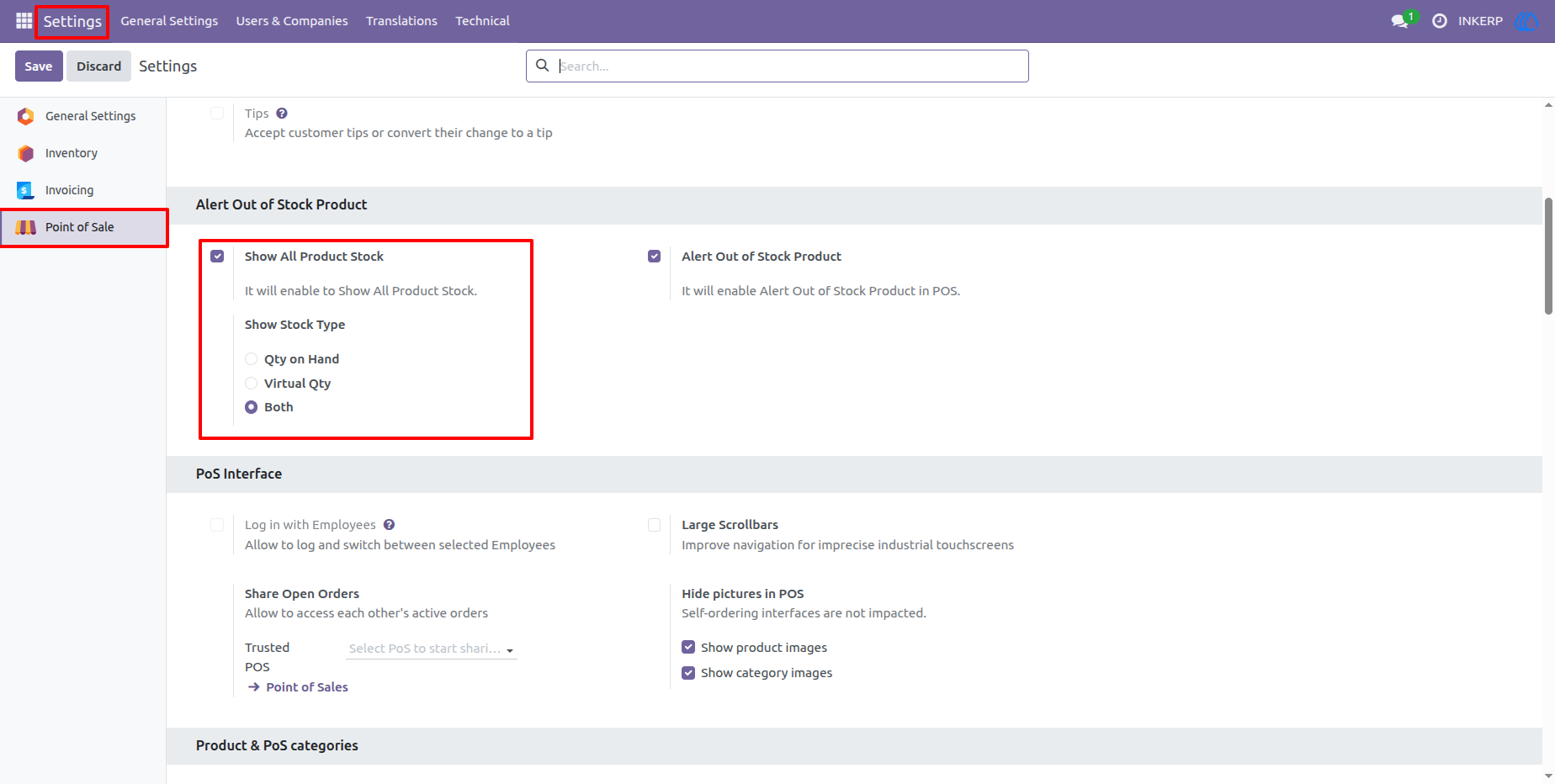1555x784 pixels.
Task: Select General Settings in the sidebar
Action: coord(83,116)
